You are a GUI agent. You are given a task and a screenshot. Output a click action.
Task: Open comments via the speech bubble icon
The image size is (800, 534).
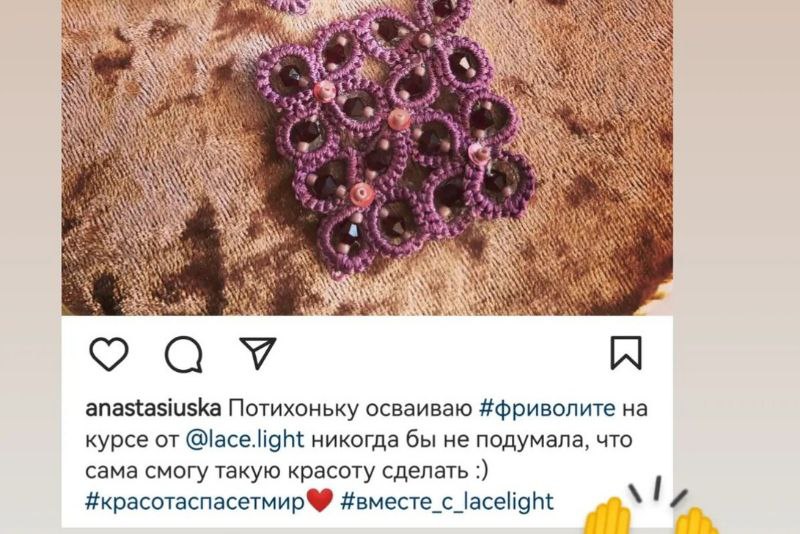[x=184, y=354]
